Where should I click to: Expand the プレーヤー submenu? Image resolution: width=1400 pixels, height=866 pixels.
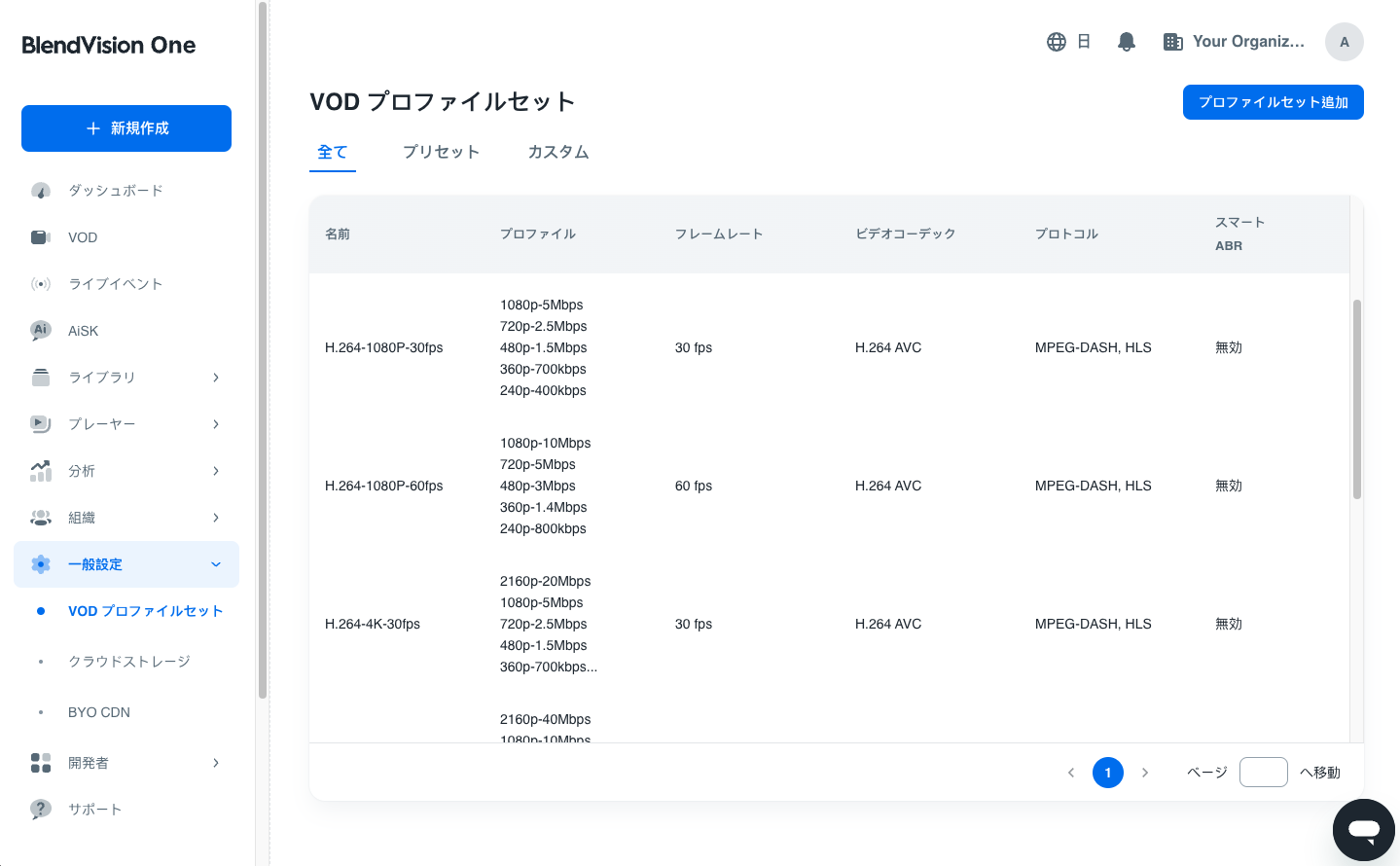tap(216, 424)
